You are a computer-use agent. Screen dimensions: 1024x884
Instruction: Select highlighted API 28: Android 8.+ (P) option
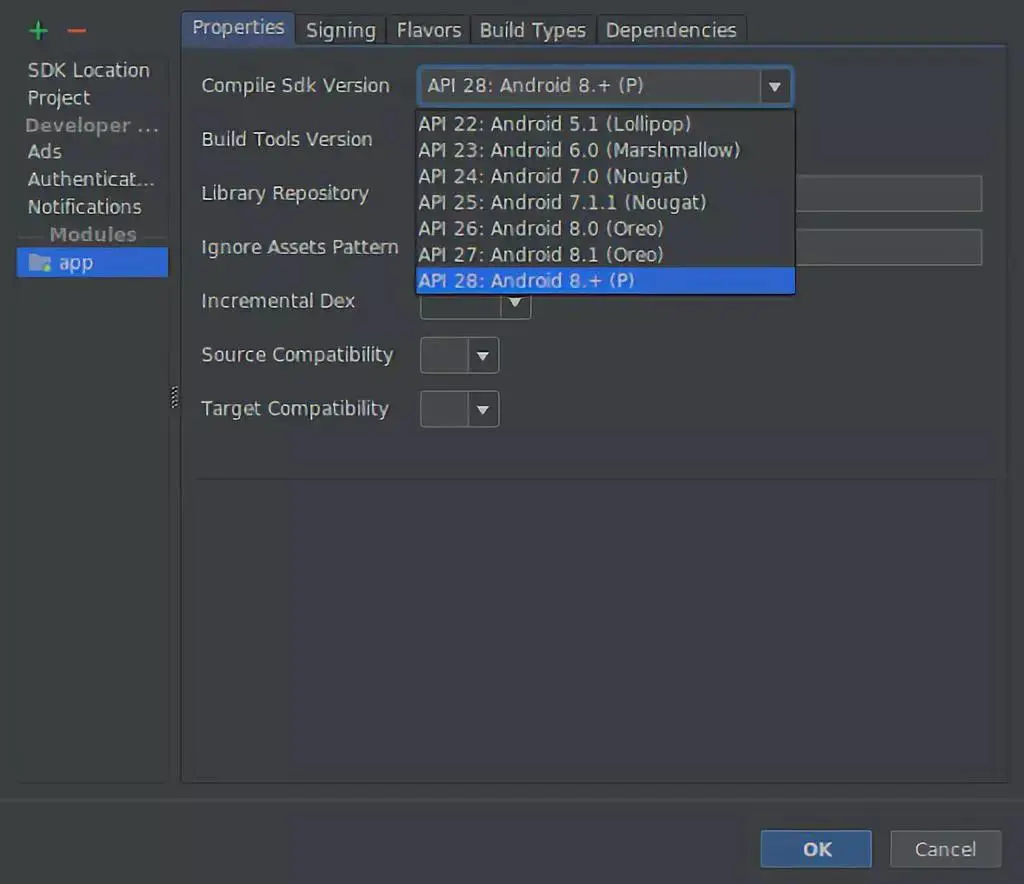[x=605, y=281]
